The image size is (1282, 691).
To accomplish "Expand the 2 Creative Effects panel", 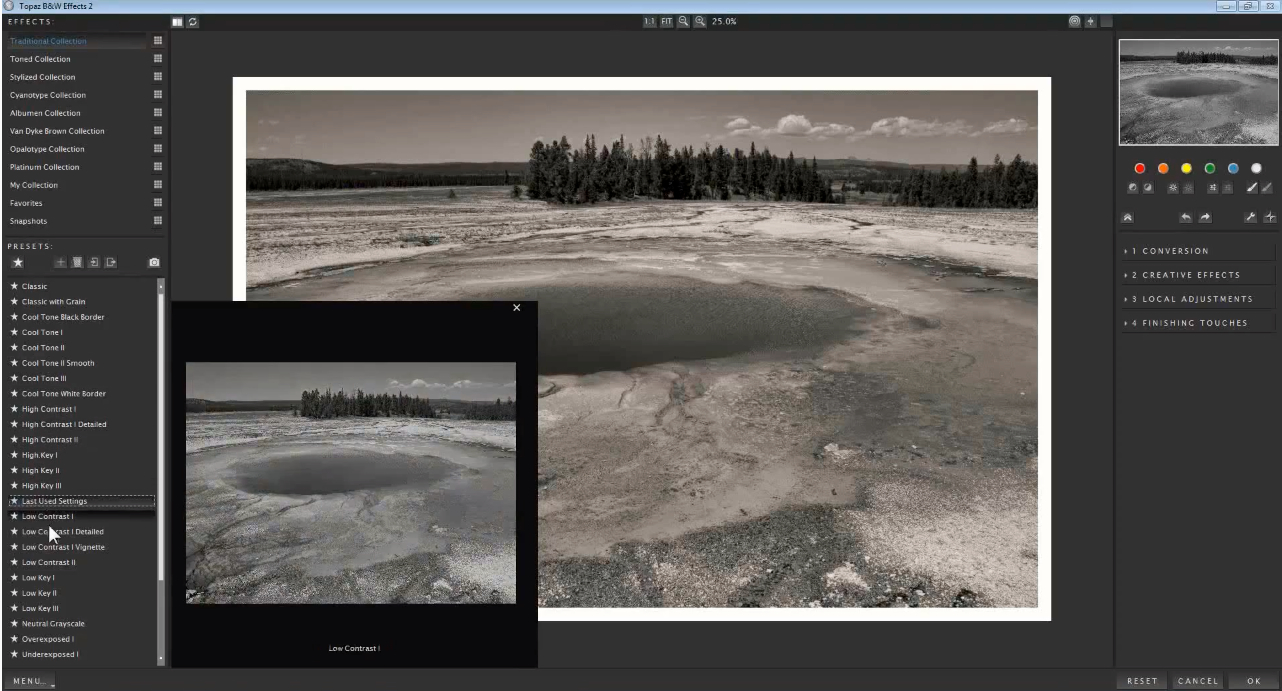I will click(1198, 275).
